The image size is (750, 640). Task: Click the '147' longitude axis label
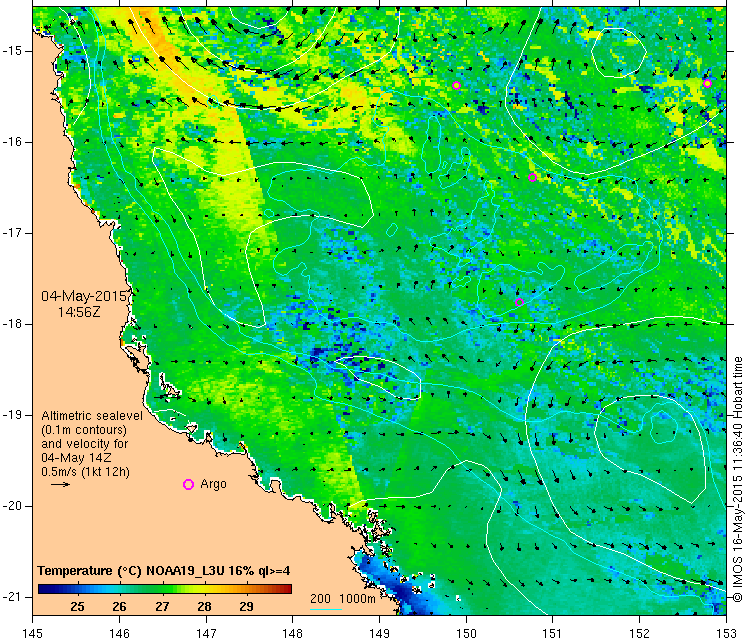click(206, 633)
